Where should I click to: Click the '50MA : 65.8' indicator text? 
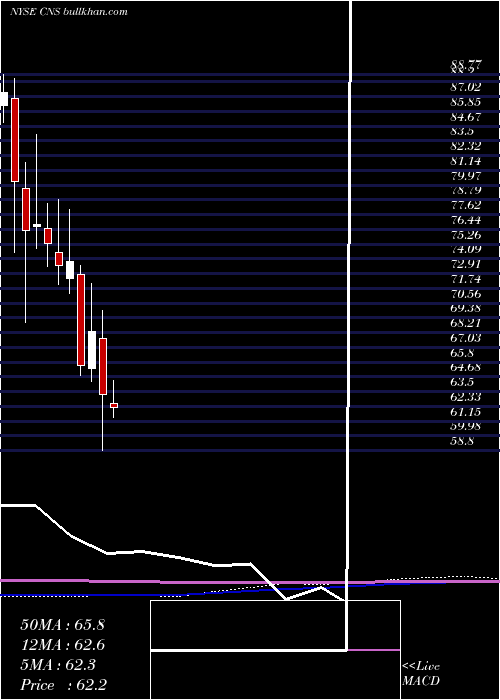coord(62,625)
